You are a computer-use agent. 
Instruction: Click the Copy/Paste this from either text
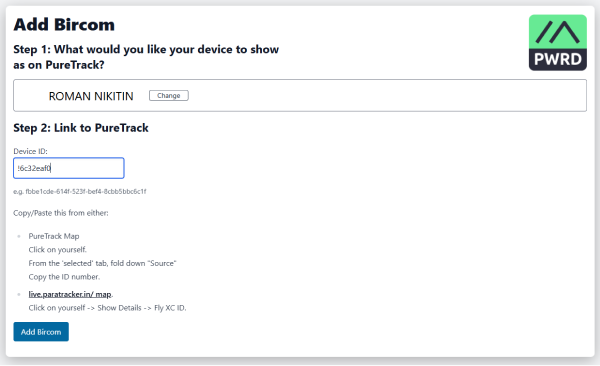click(61, 213)
